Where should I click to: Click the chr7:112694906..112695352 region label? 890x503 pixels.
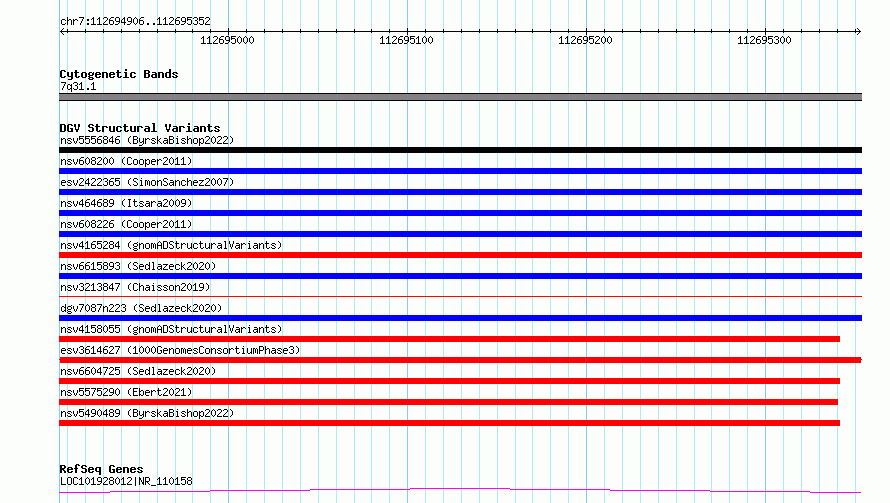click(x=135, y=21)
